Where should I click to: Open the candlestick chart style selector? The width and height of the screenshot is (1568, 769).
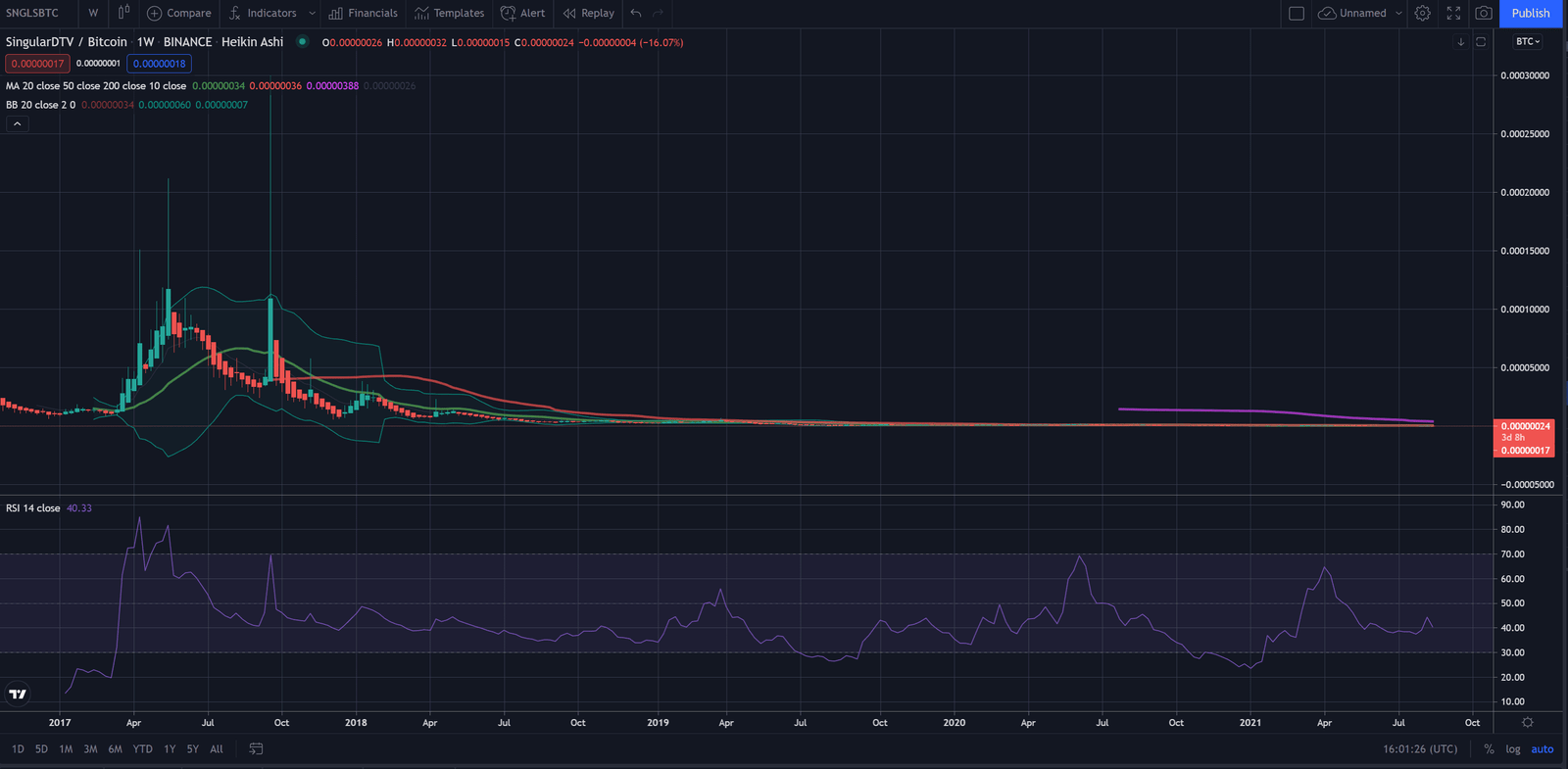point(123,13)
